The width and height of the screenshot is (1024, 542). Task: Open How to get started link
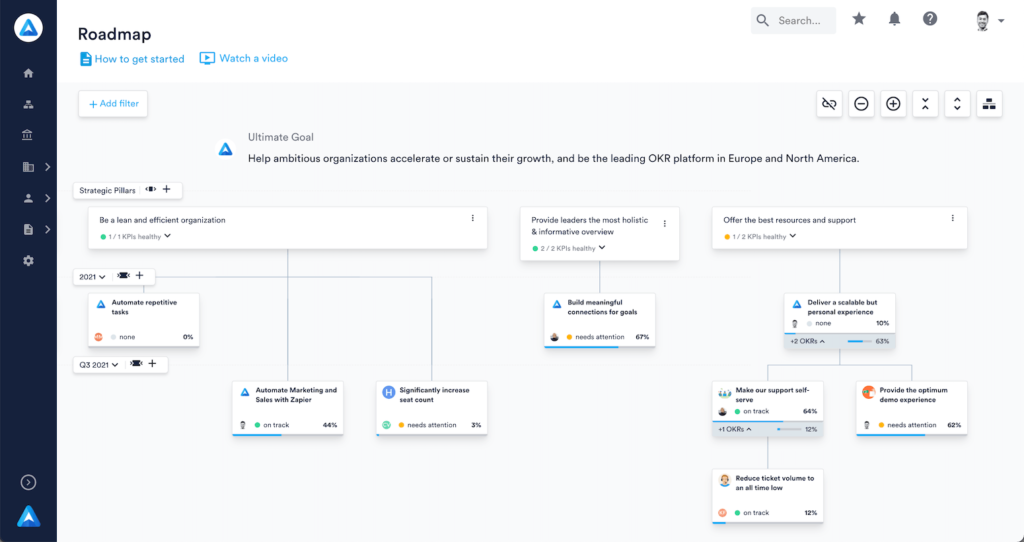tap(132, 59)
